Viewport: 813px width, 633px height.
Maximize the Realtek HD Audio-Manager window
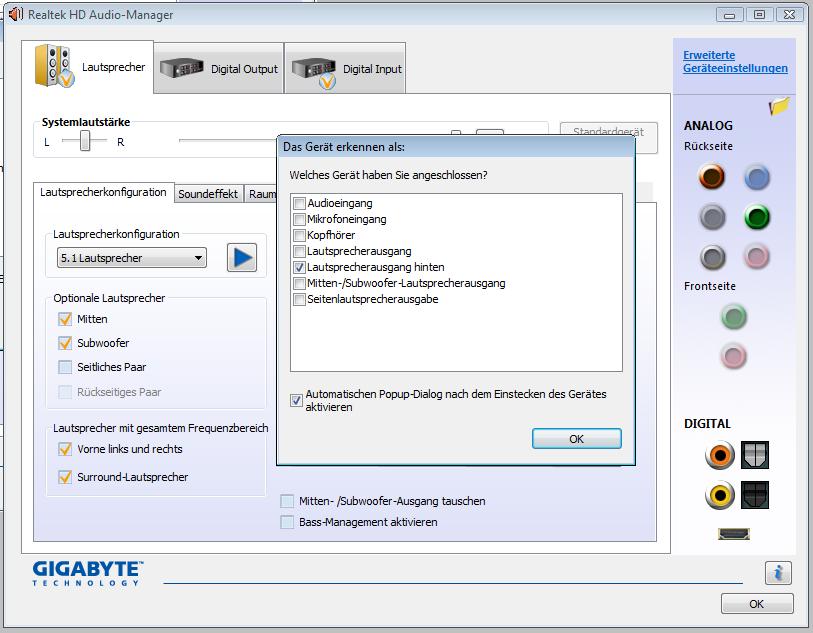point(759,15)
